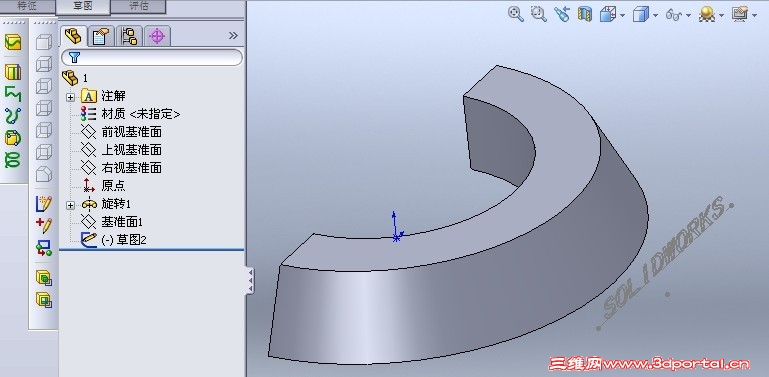The width and height of the screenshot is (769, 377).
Task: Expand the 旋转1 feature node
Action: point(71,204)
